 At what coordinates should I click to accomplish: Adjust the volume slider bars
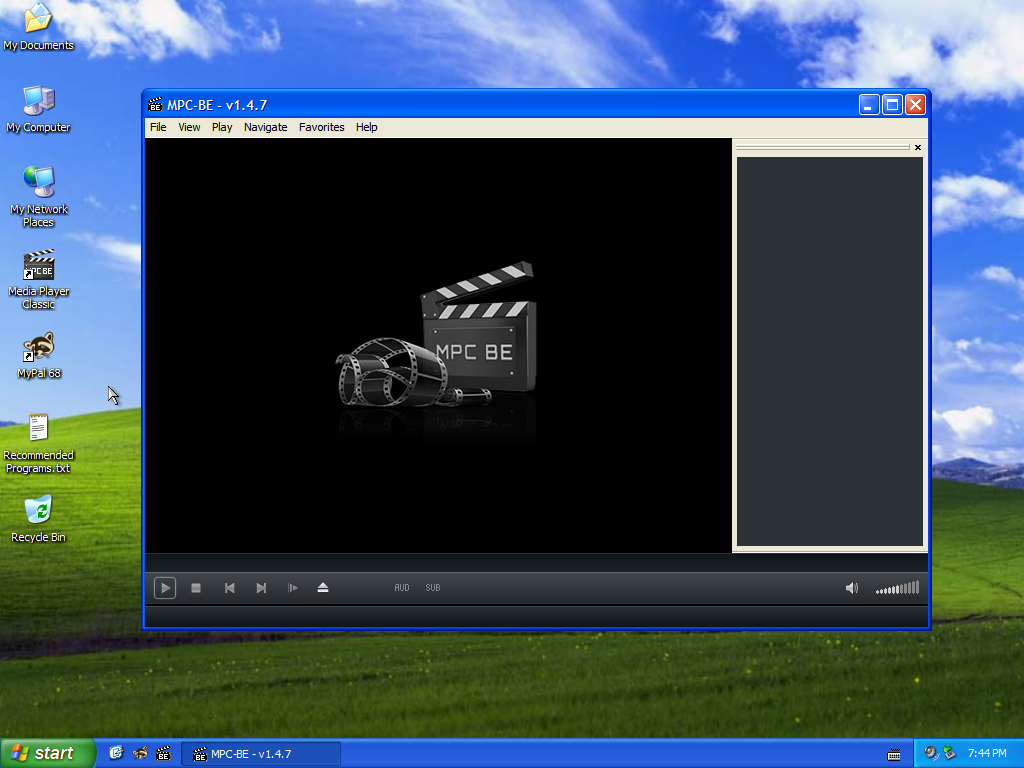[897, 588]
